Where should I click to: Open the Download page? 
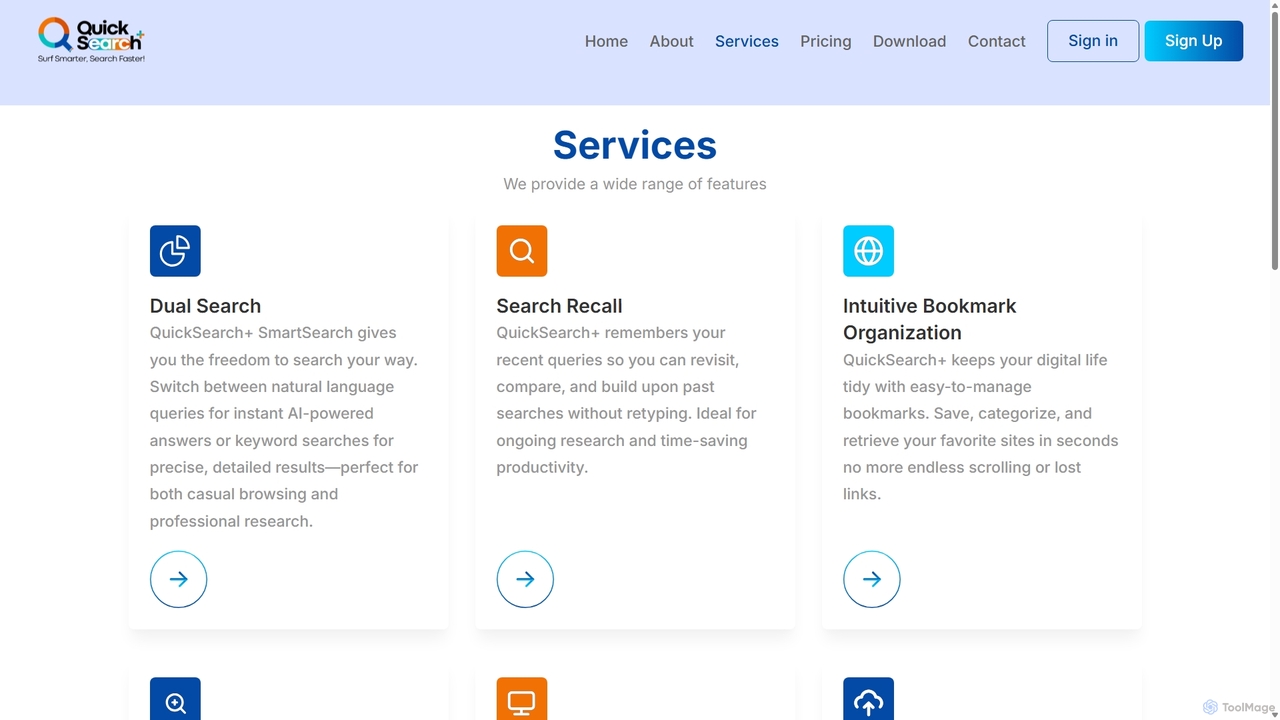[x=909, y=41]
